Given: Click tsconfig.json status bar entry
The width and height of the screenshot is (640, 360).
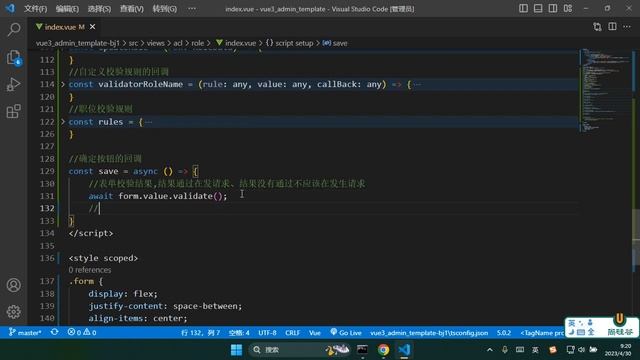Looking at the screenshot, I should pyautogui.click(x=429, y=333).
